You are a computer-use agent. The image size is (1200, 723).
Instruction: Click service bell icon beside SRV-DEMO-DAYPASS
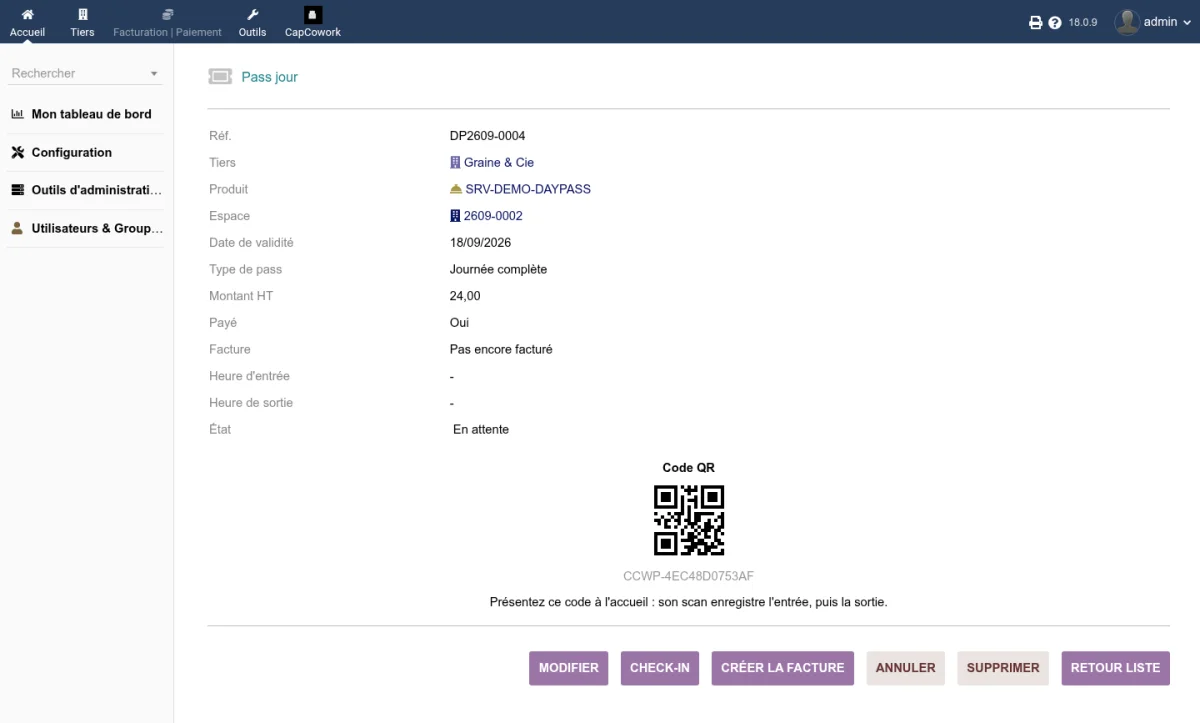coord(456,189)
